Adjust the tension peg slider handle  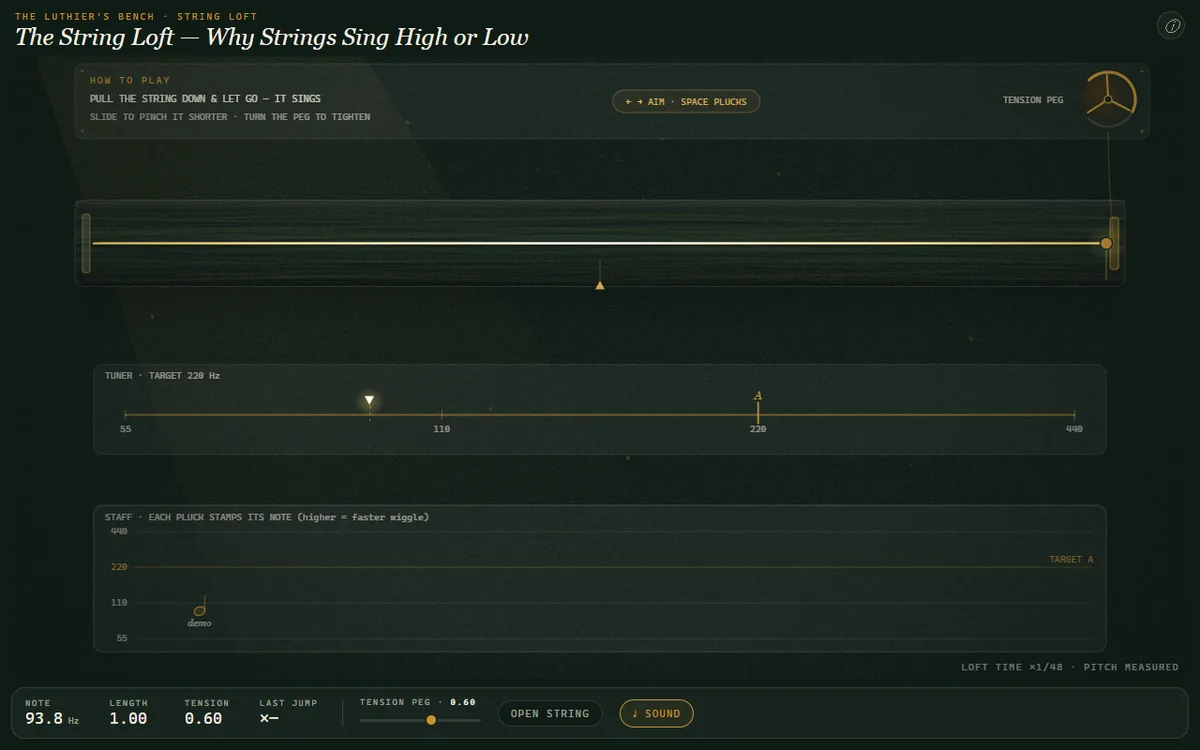point(431,720)
